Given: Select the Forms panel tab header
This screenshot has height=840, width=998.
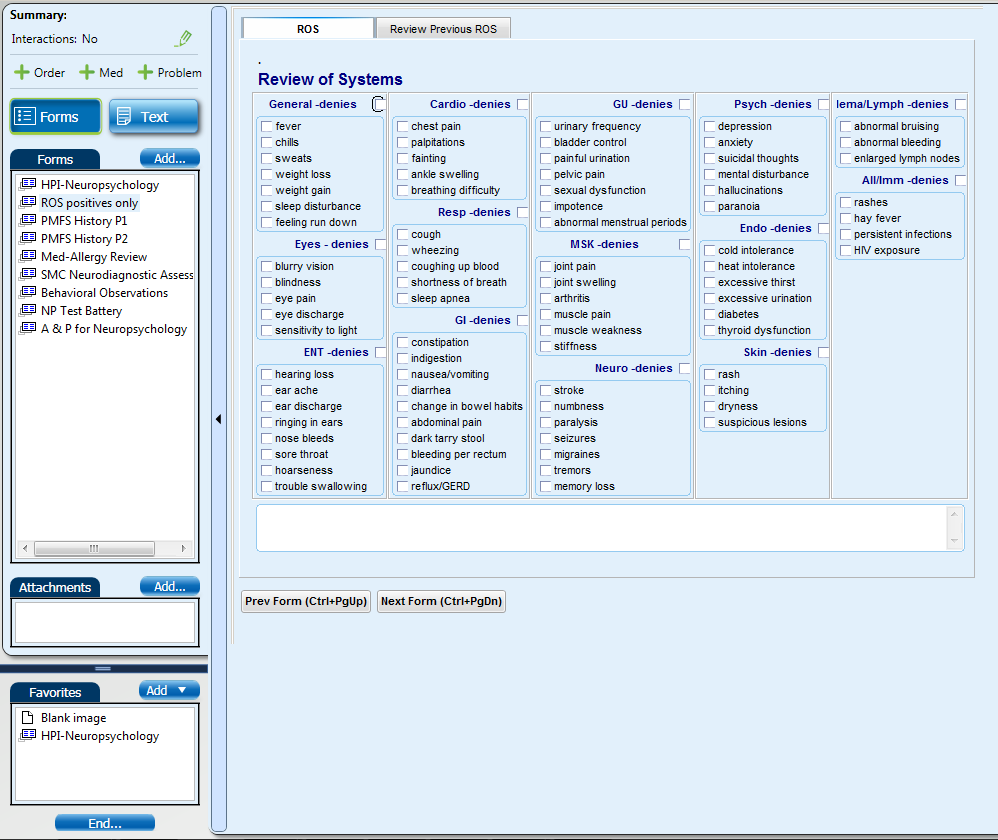Looking at the screenshot, I should (55, 160).
